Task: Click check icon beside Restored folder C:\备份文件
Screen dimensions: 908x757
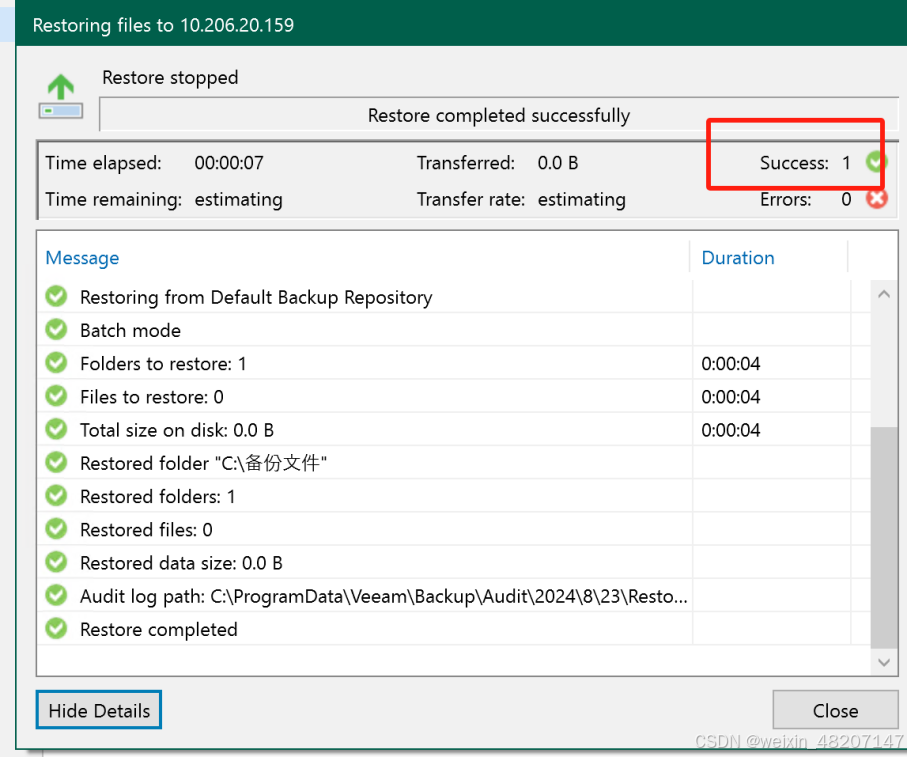Action: coord(56,463)
